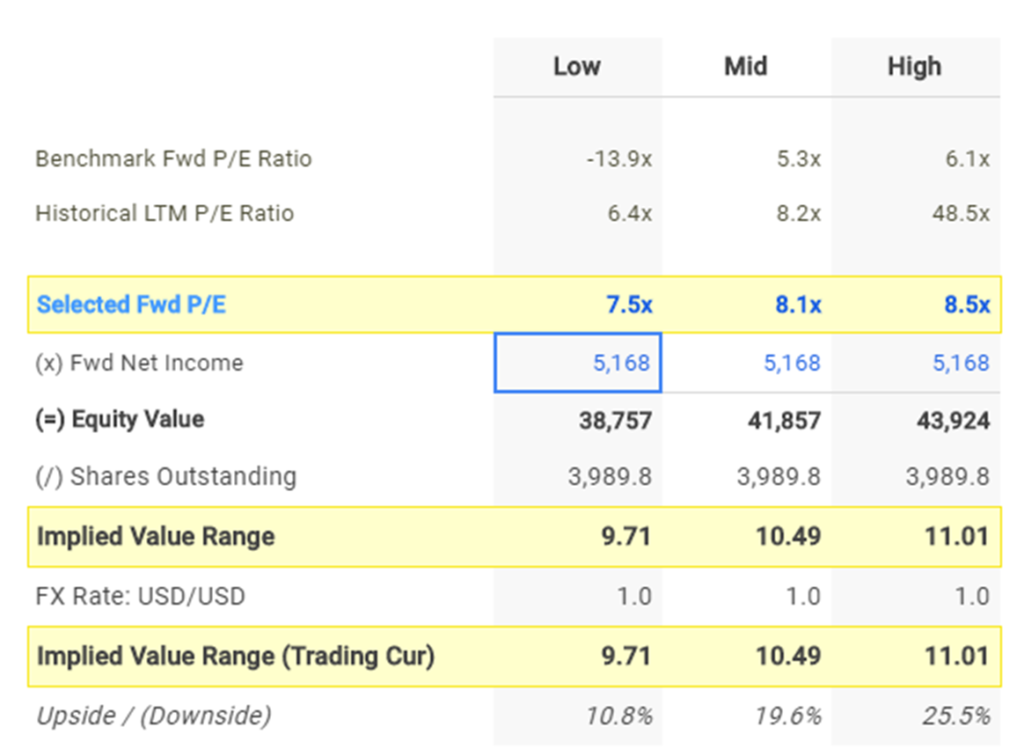
Task: Click the 48.5x historical P/E value
Action: point(961,214)
